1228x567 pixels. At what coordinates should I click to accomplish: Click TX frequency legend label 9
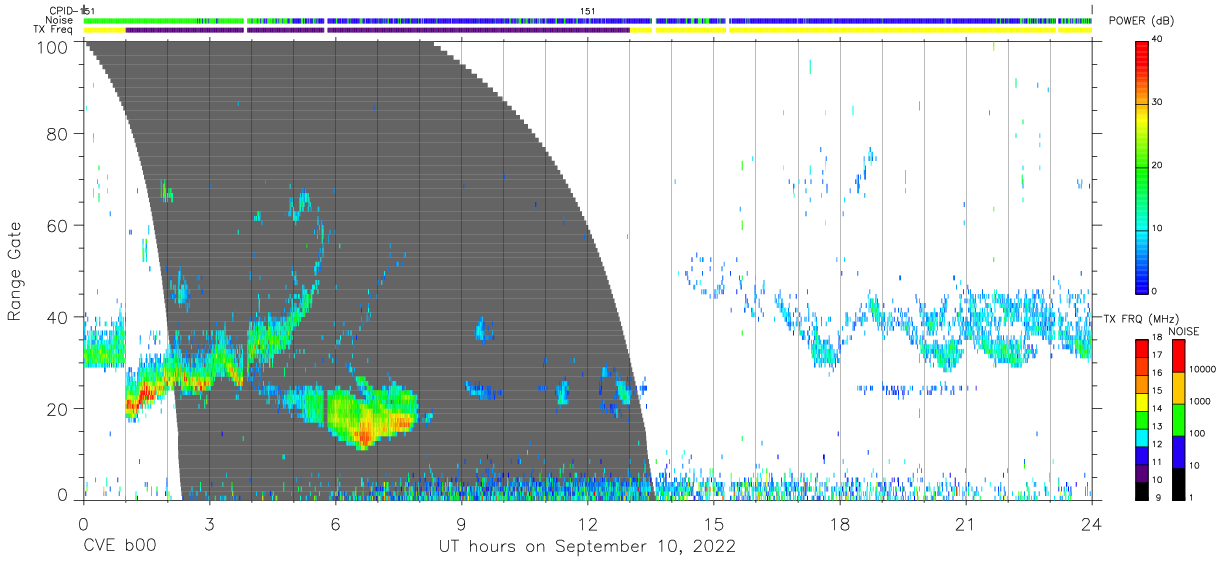[x=1159, y=497]
